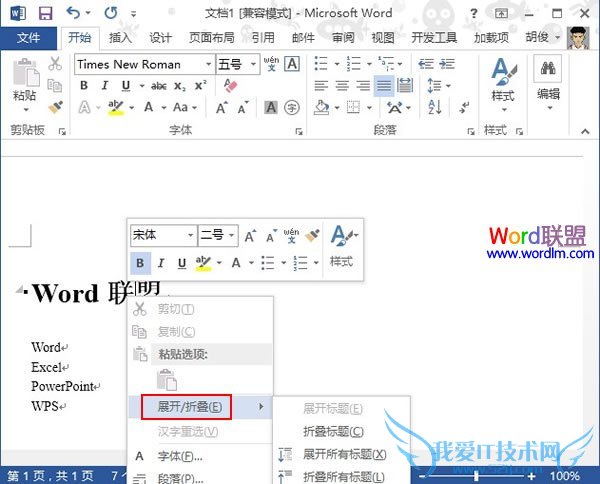Shrink font size in the ribbon font group
The height and width of the screenshot is (484, 600).
coord(243,108)
